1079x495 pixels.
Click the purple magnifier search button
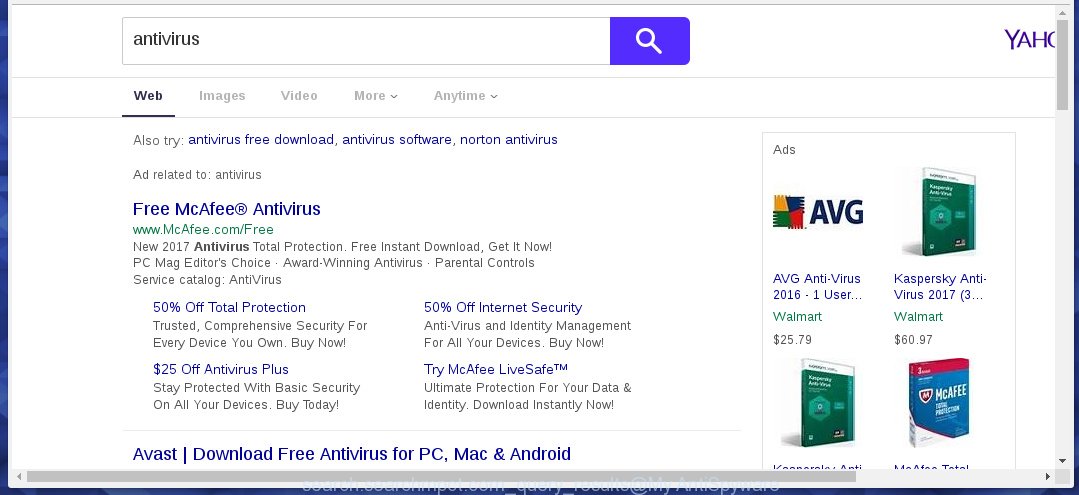[x=650, y=41]
